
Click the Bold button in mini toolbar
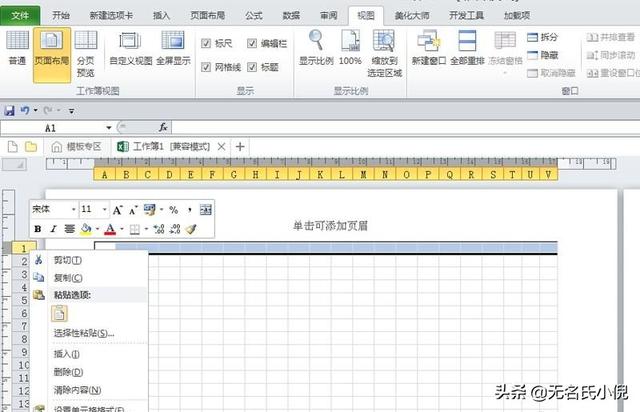38,229
